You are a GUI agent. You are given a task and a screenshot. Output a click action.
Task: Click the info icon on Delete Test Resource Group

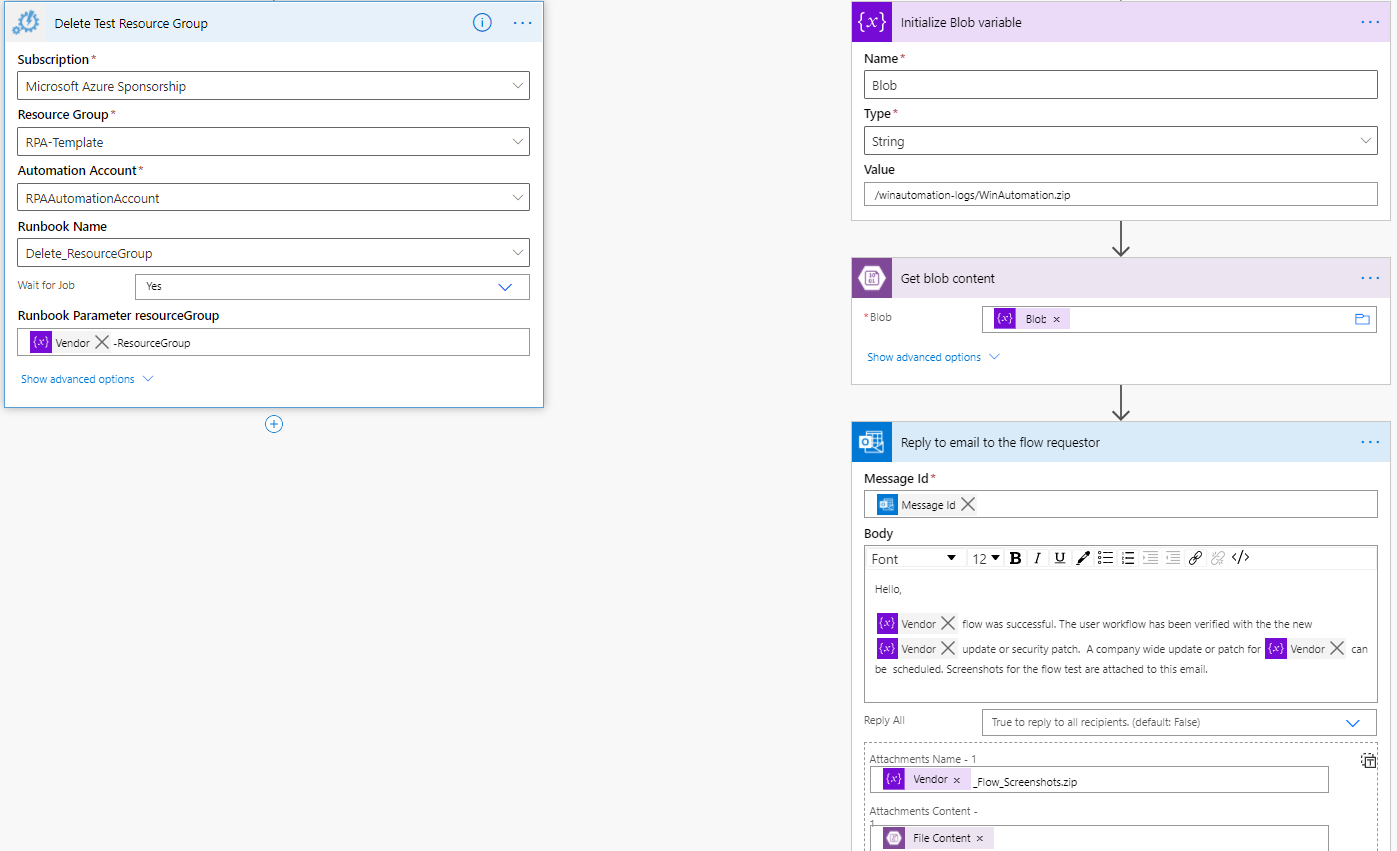point(482,22)
